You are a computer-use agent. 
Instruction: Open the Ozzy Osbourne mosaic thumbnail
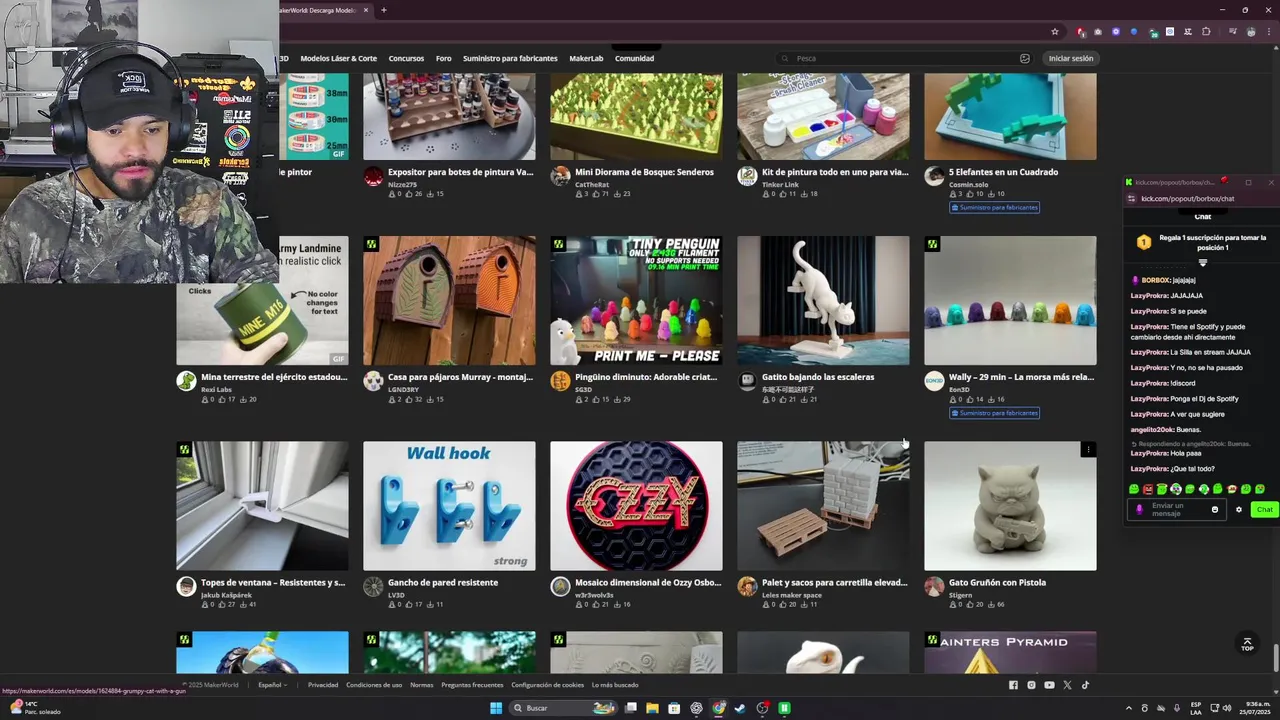pyautogui.click(x=636, y=506)
